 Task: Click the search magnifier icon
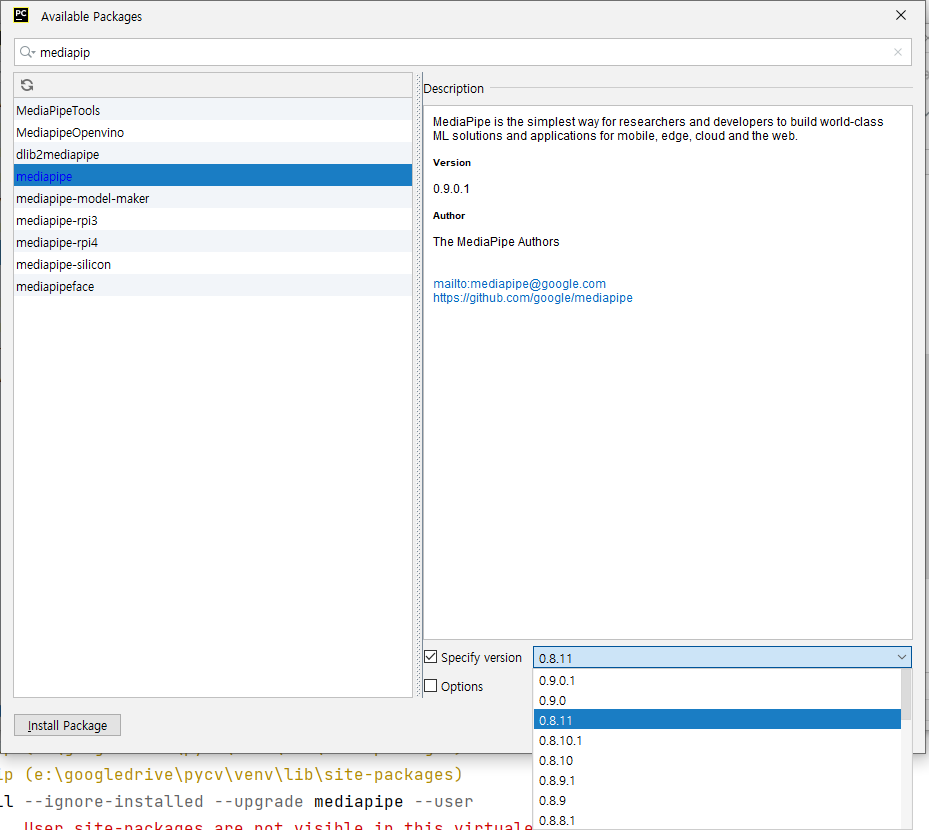[x=27, y=52]
